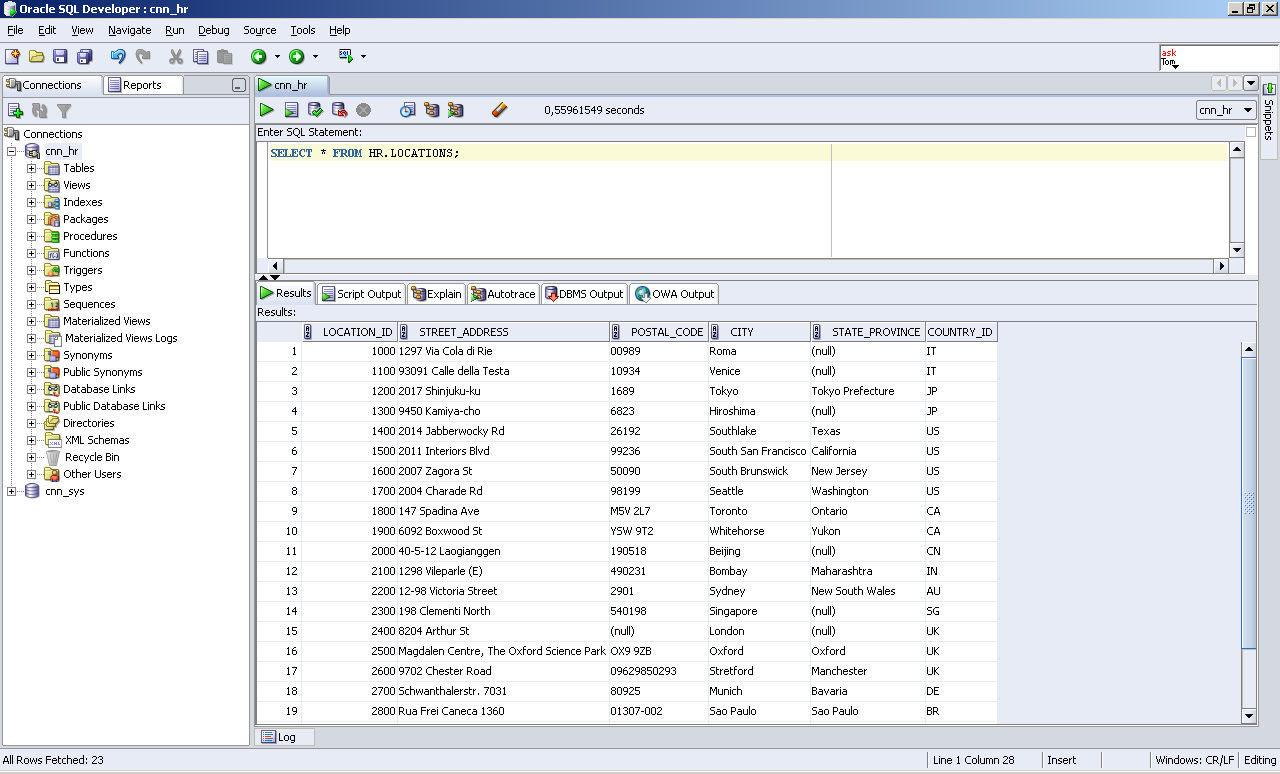Click the Autotrace toolbar icon
1280x774 pixels.
coord(455,110)
